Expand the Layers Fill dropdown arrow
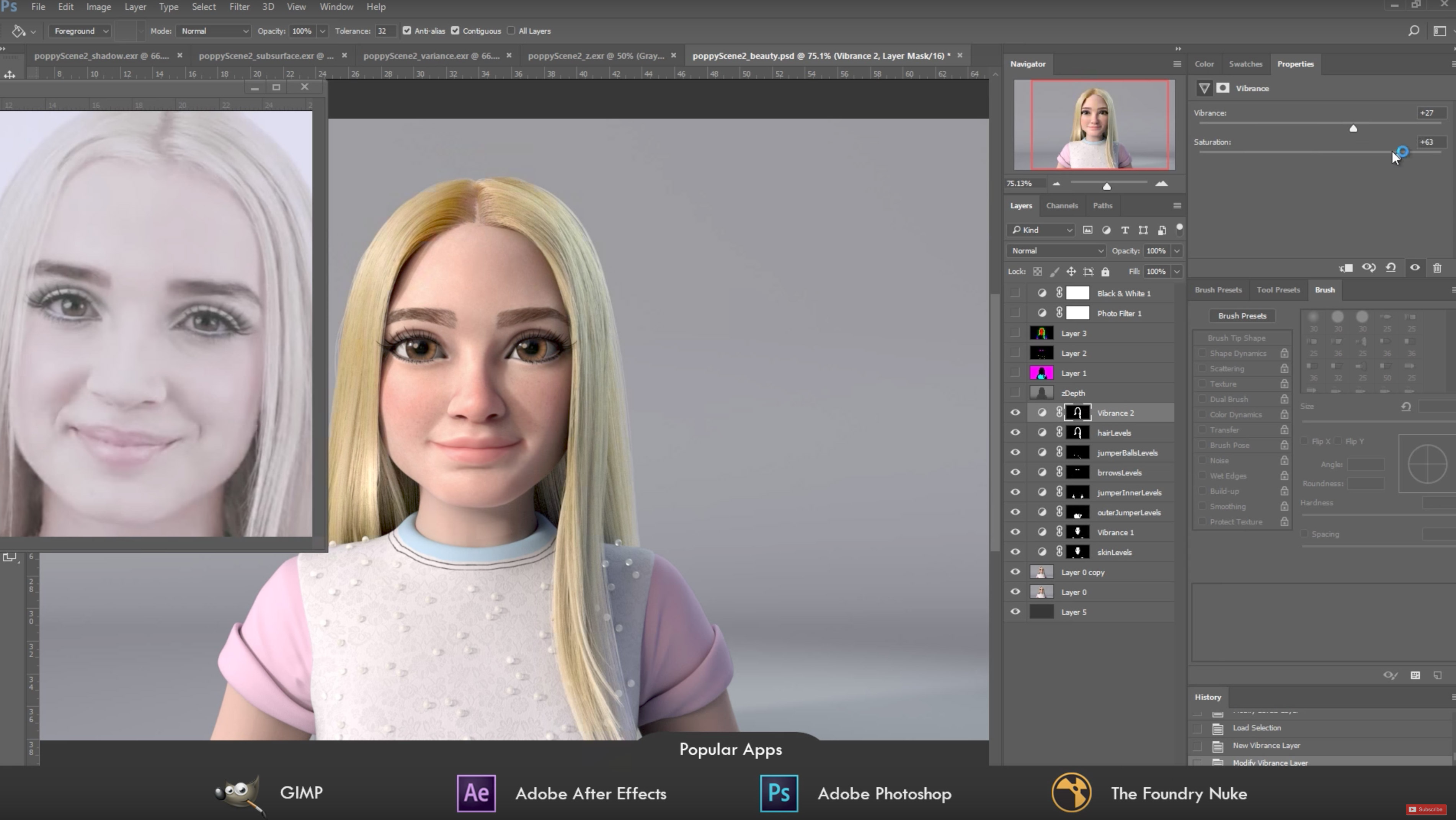The image size is (1456, 820). click(1177, 272)
